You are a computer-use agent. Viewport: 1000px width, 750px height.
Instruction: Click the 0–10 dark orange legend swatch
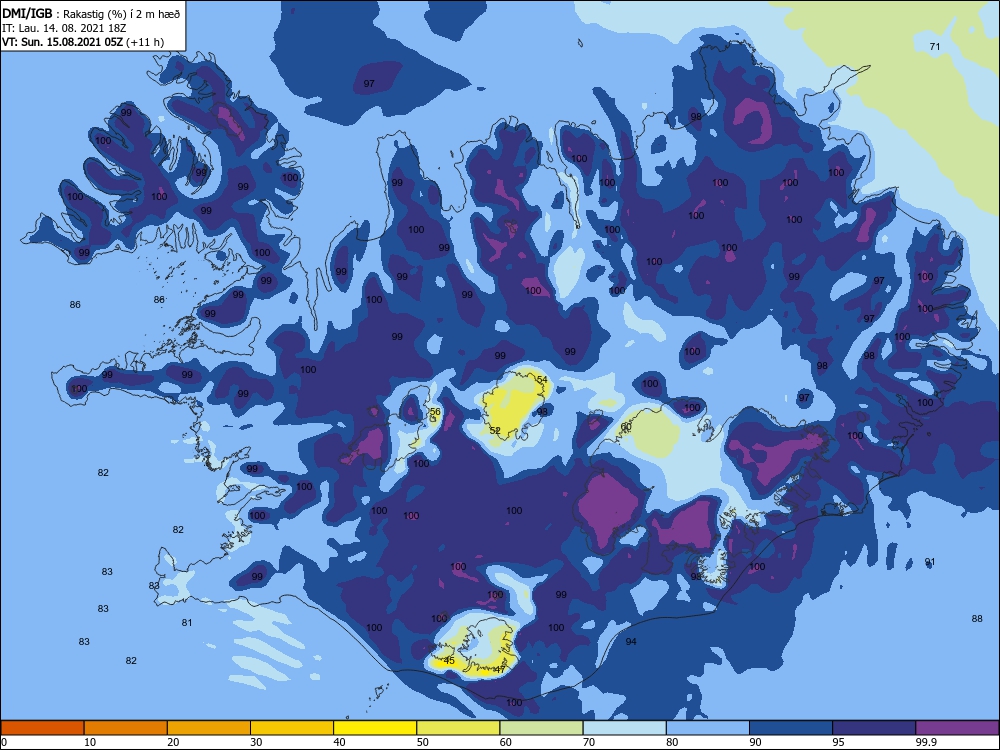(42, 728)
